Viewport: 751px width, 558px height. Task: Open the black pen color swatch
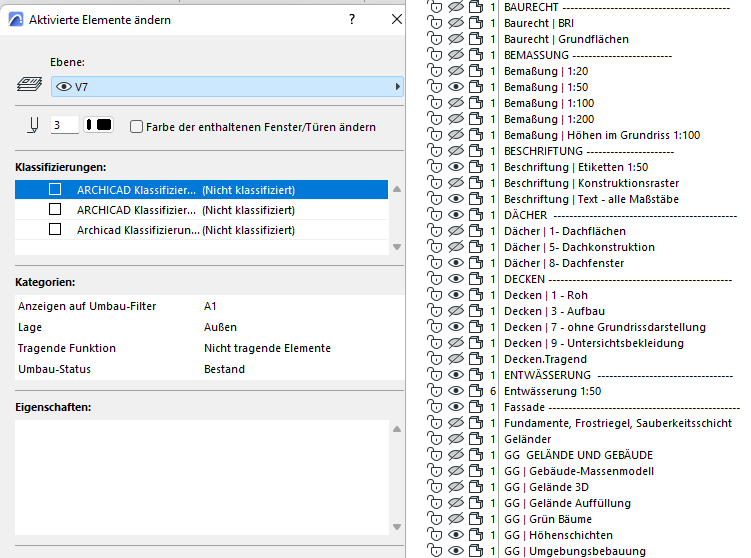99,125
